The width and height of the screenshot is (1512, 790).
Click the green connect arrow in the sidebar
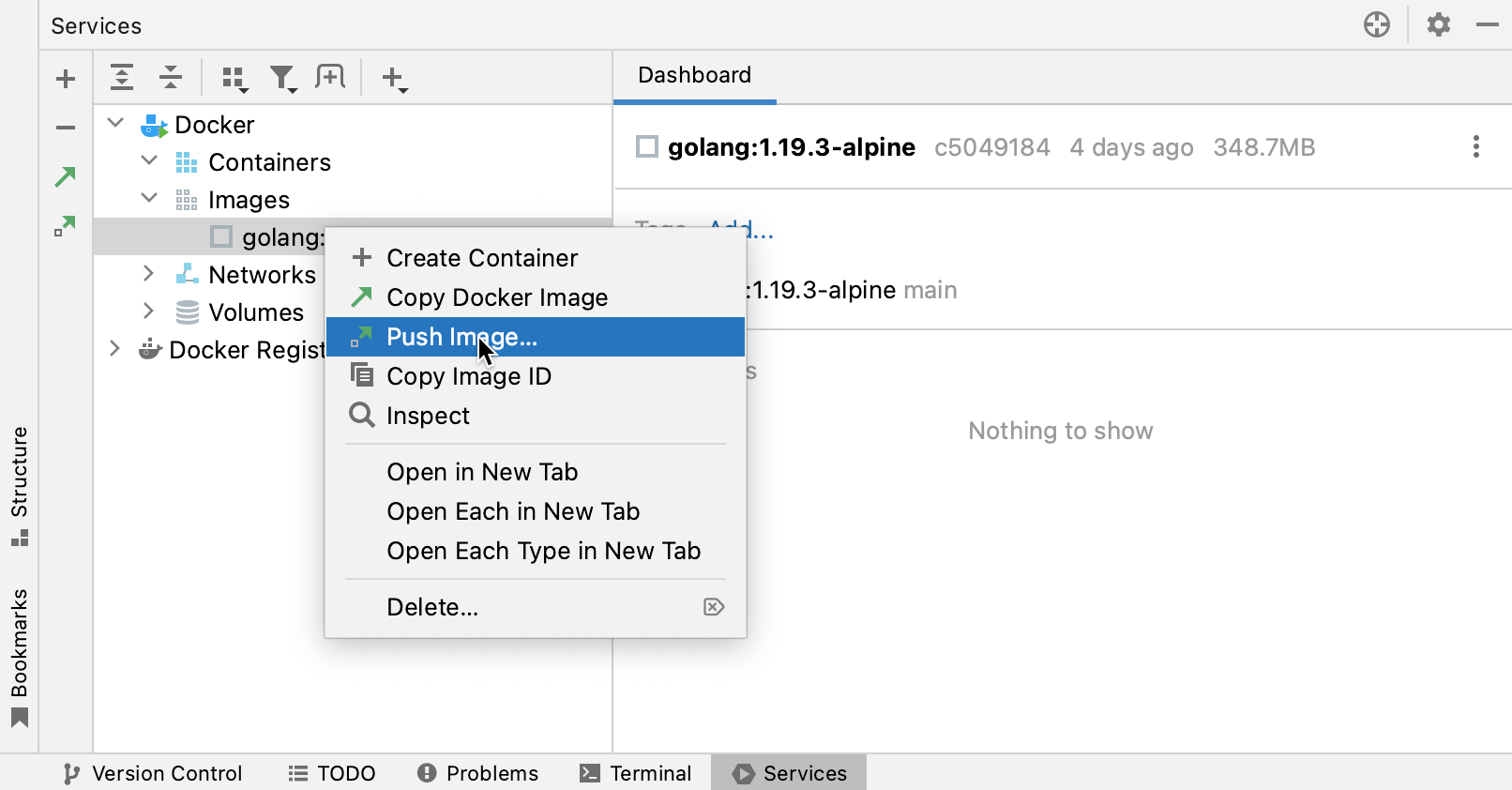click(x=64, y=176)
